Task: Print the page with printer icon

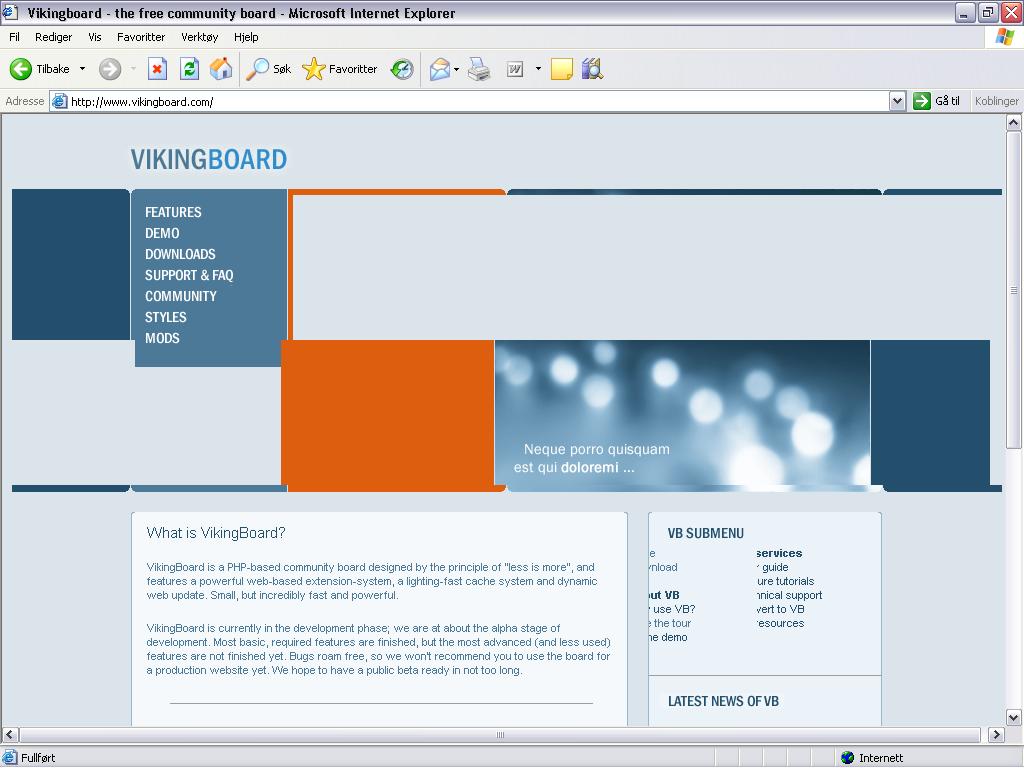Action: pyautogui.click(x=479, y=69)
